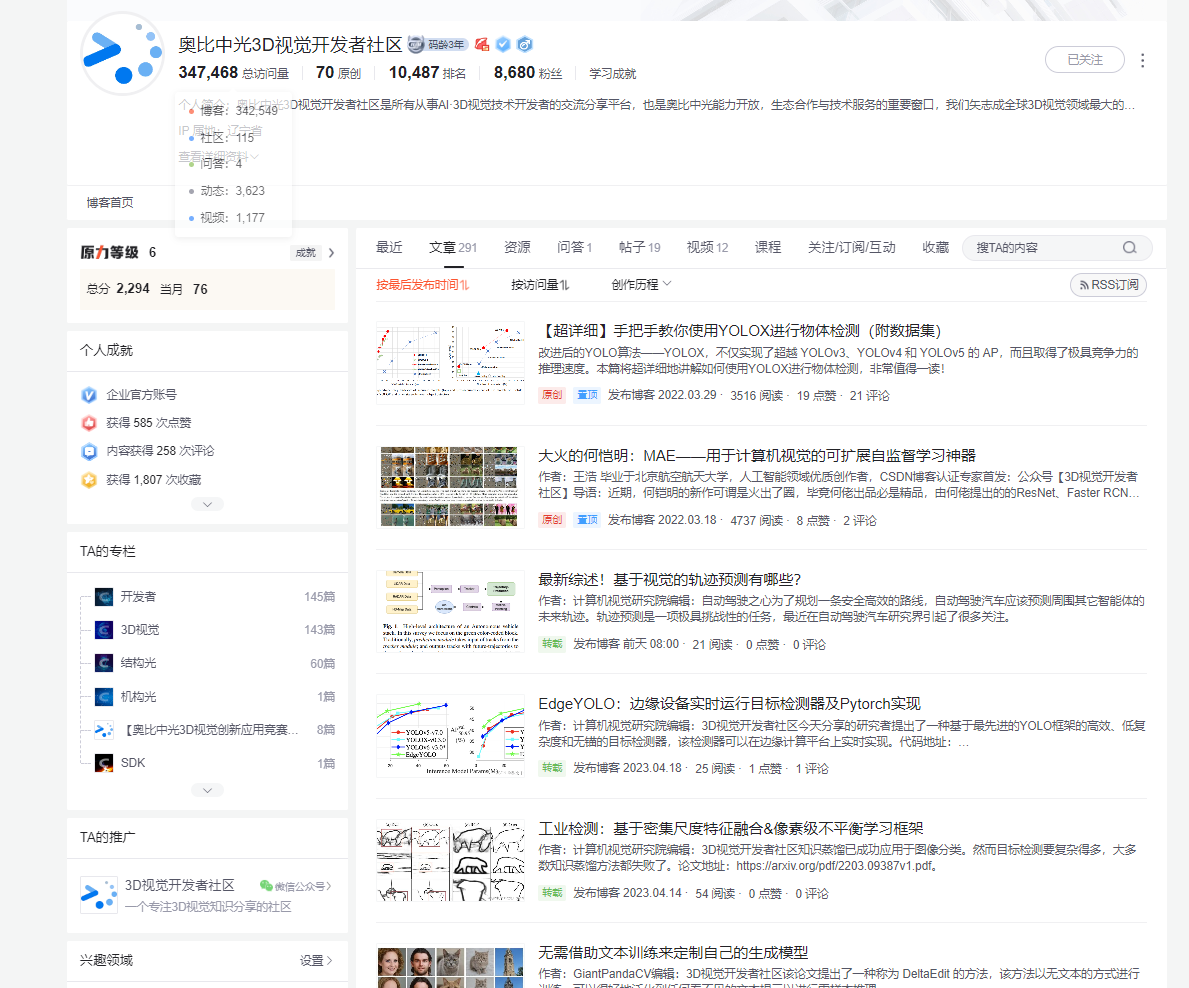Open the 无需借助文本训练 article title
Screen dimensions: 1189x988
673,953
